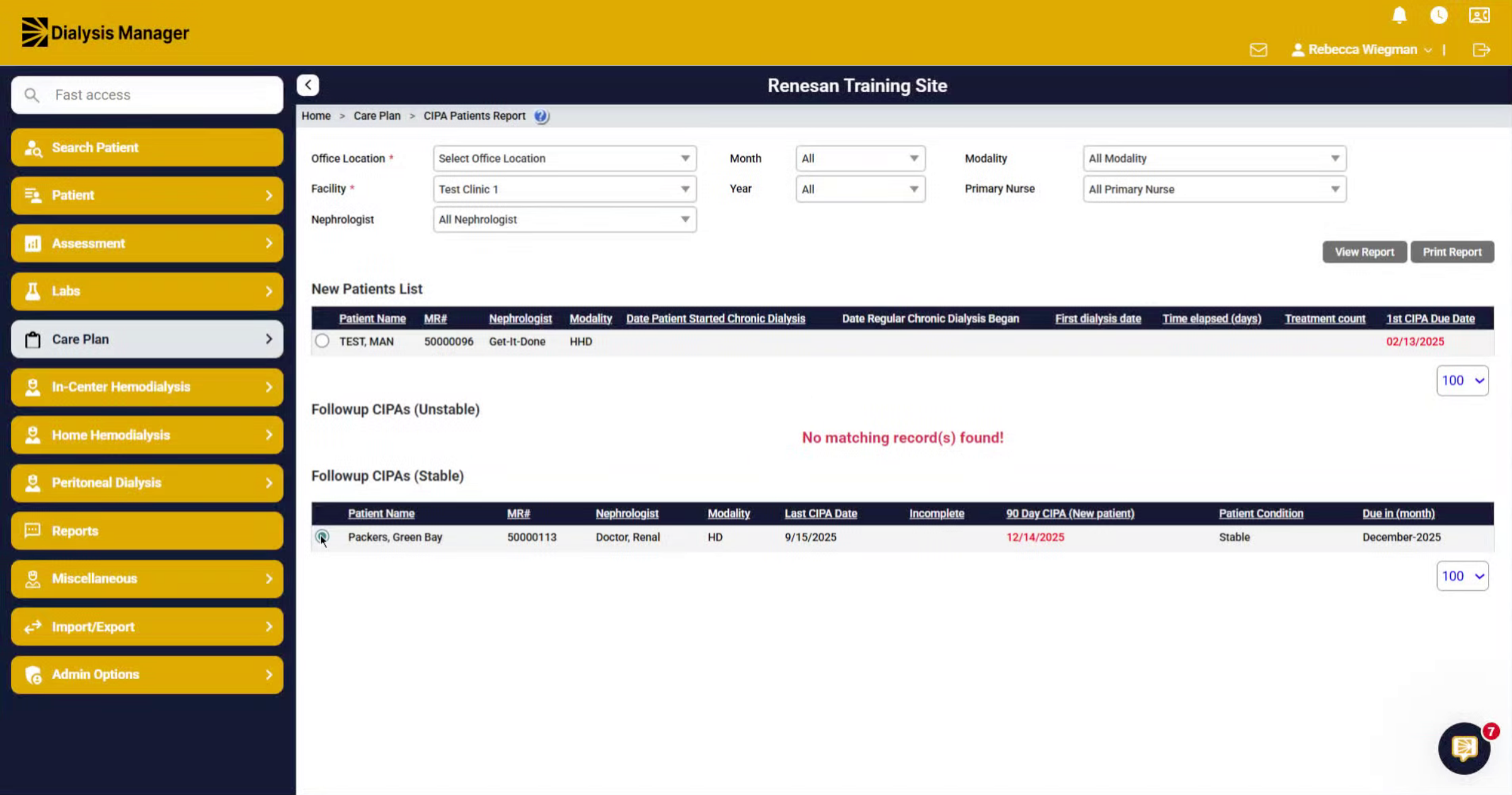Open the Year dropdown
The image size is (1512, 795).
point(860,189)
